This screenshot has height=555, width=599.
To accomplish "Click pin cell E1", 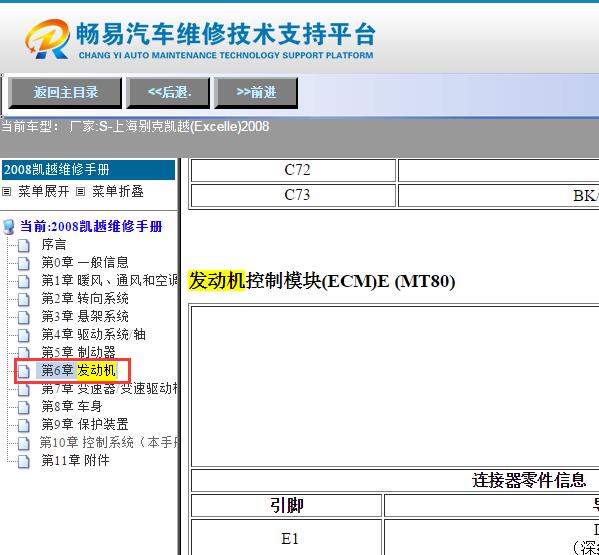I will pyautogui.click(x=287, y=538).
